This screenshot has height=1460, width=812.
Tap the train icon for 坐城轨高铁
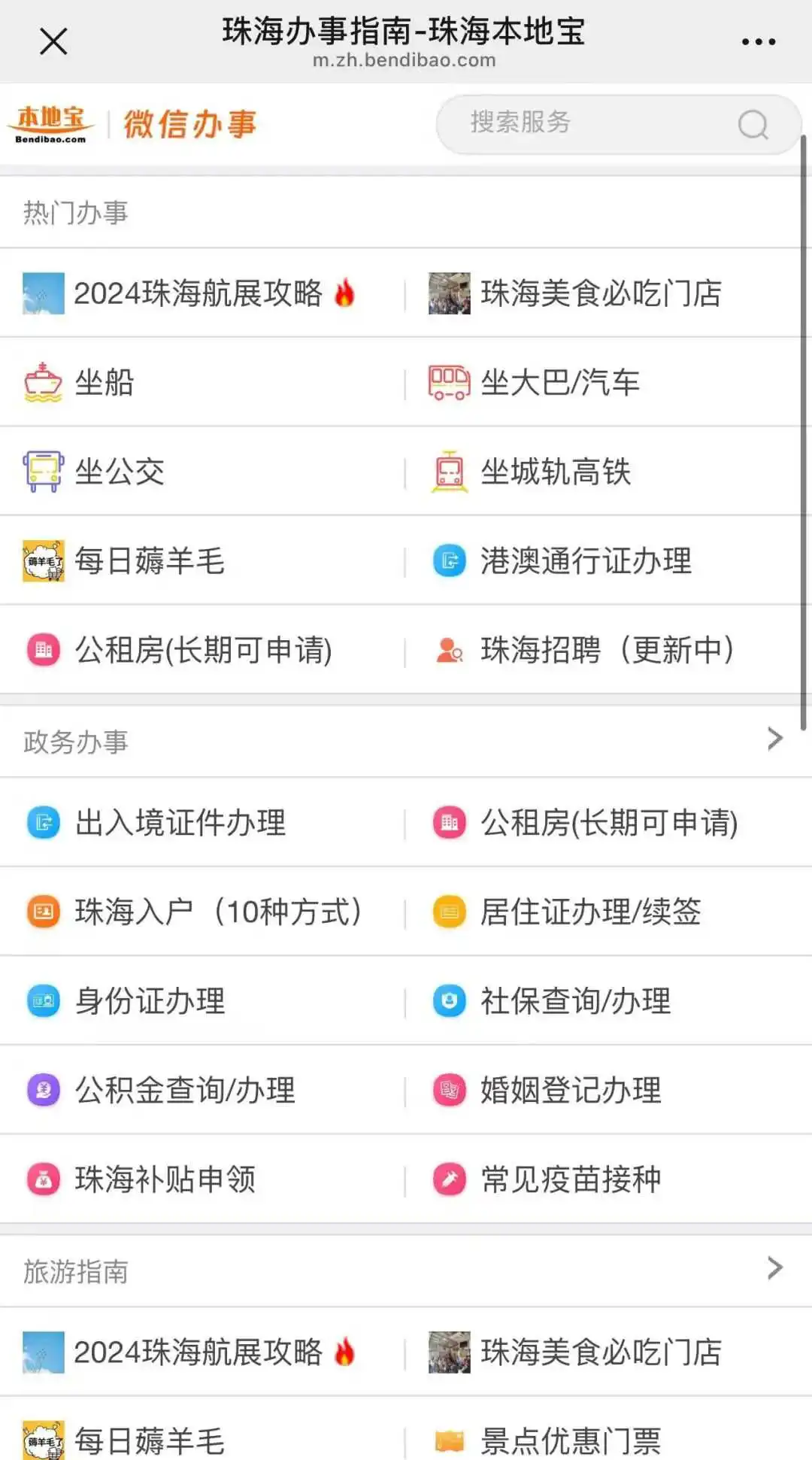449,472
